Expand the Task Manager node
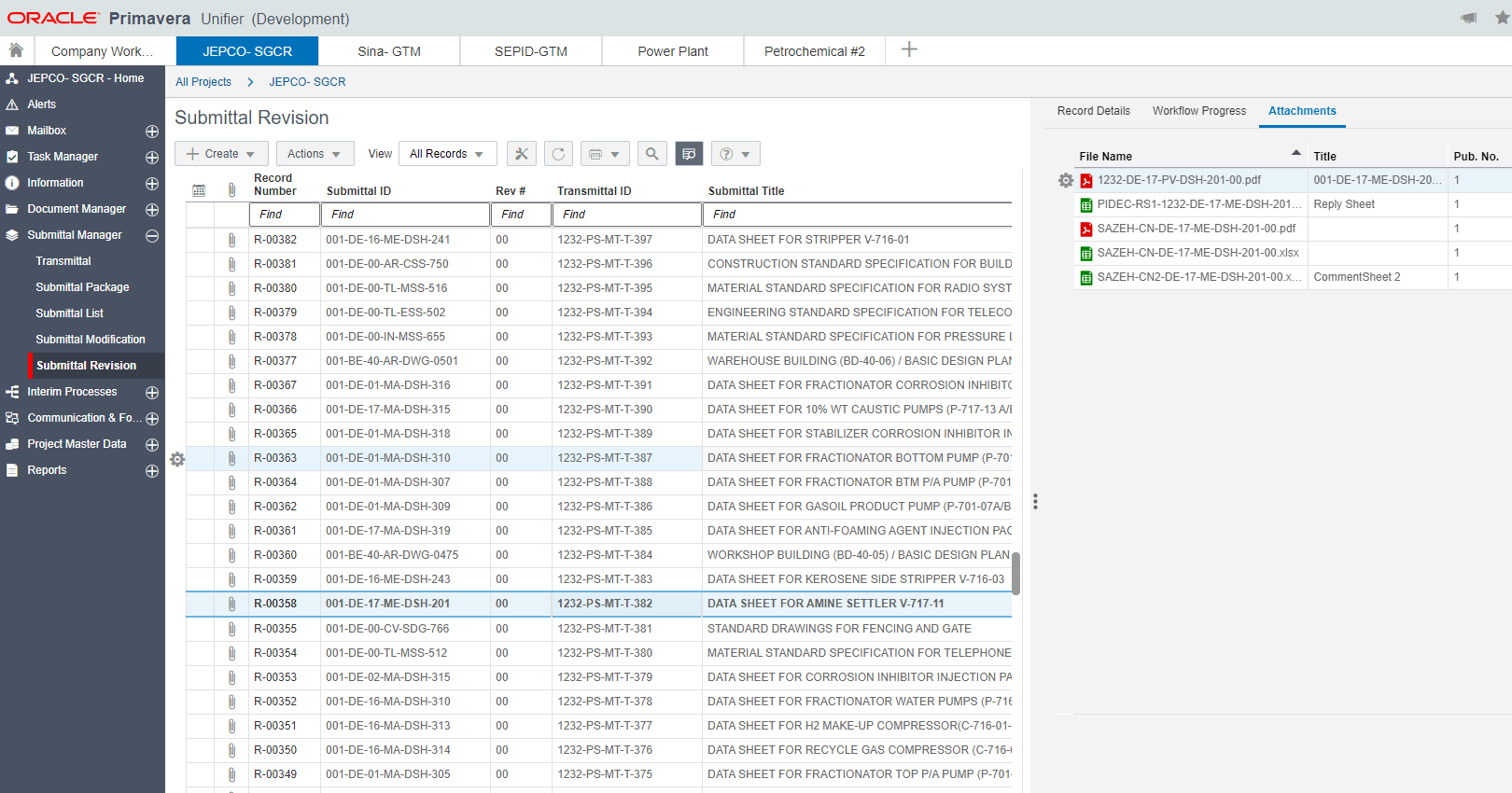The image size is (1512, 793). (x=152, y=158)
